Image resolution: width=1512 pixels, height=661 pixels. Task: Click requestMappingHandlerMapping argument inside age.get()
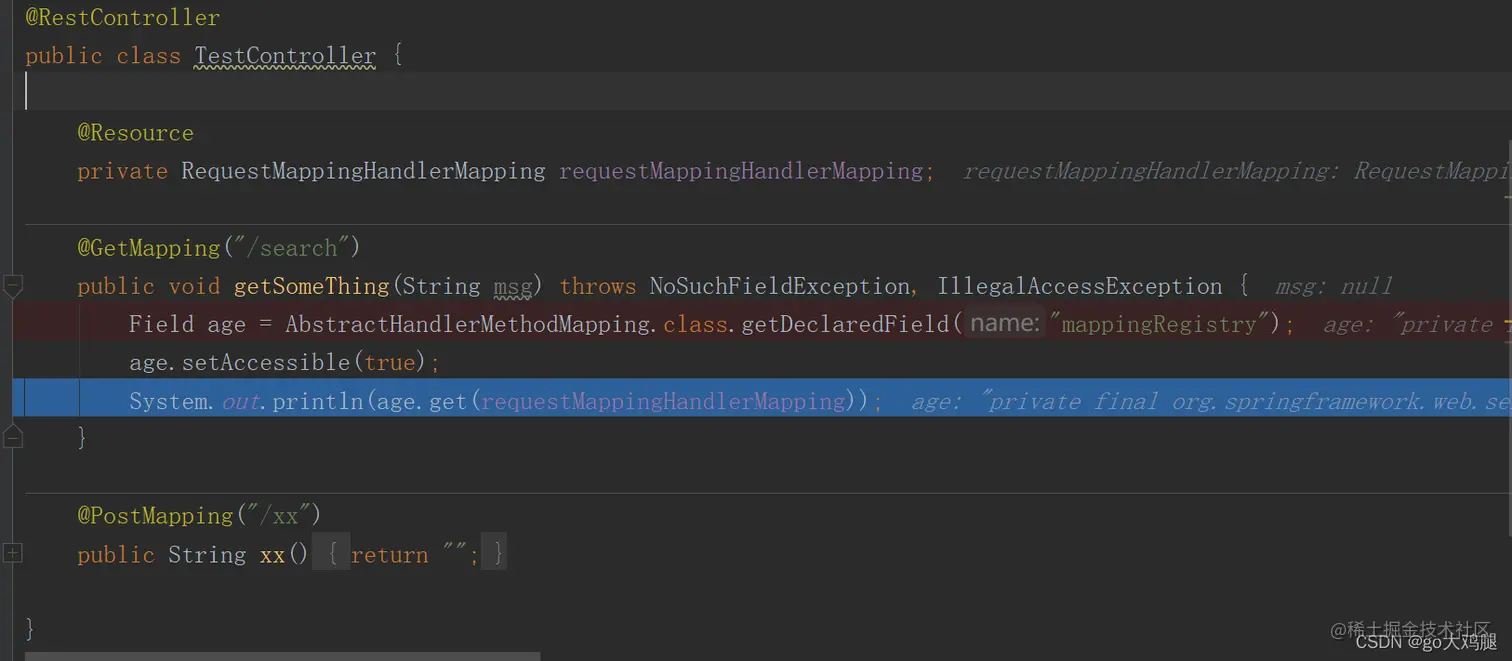click(663, 402)
